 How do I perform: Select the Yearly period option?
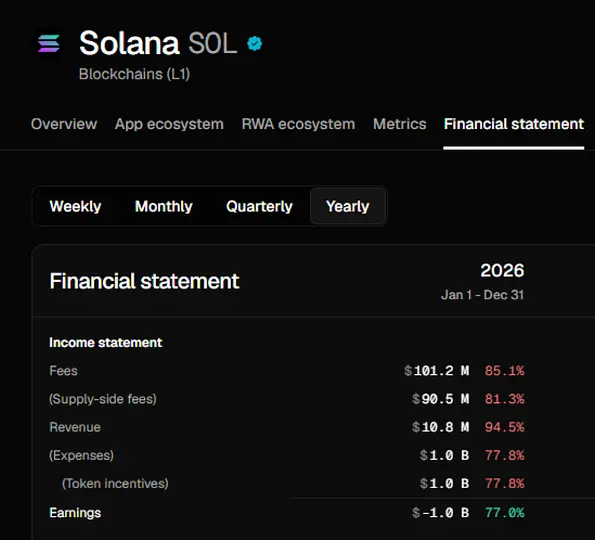click(x=348, y=206)
